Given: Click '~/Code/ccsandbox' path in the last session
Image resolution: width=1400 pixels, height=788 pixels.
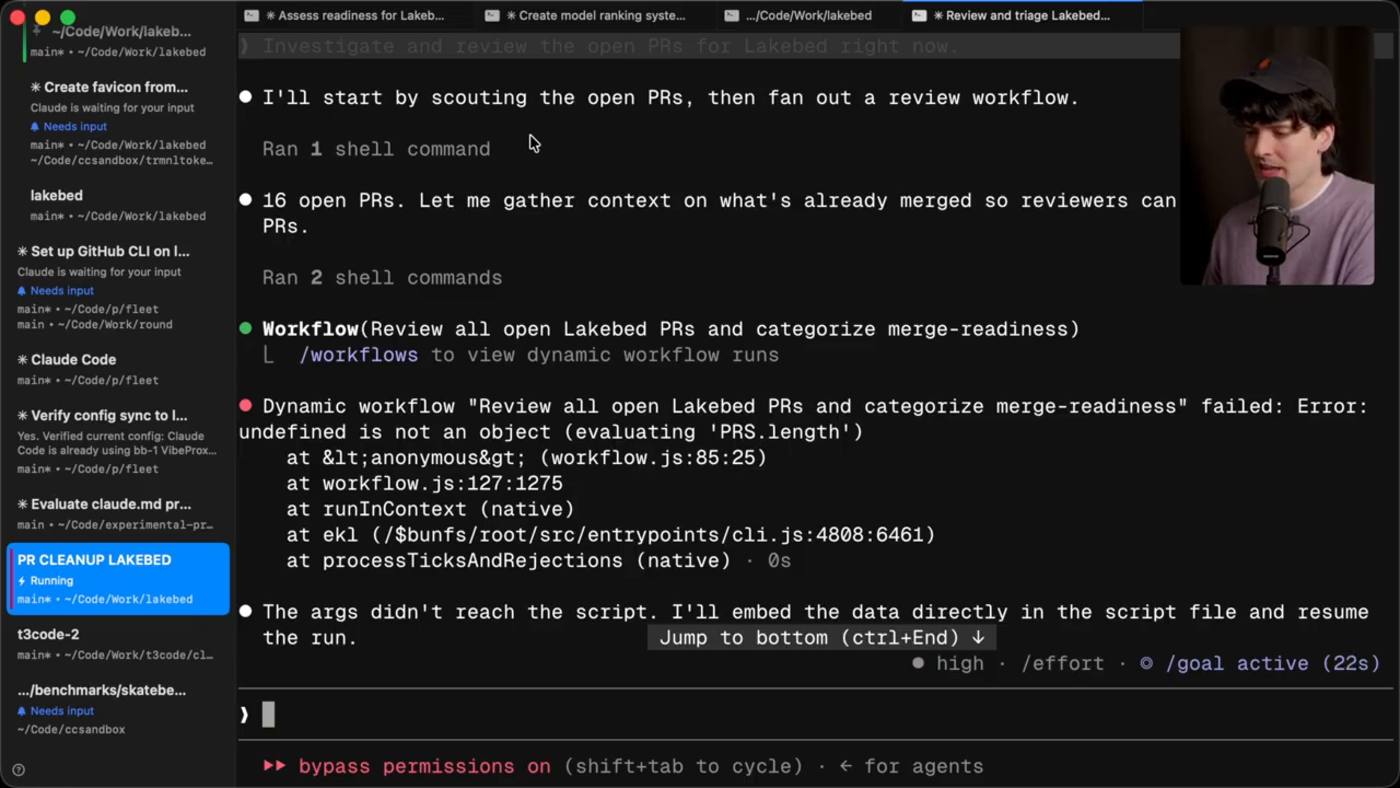Looking at the screenshot, I should [71, 730].
